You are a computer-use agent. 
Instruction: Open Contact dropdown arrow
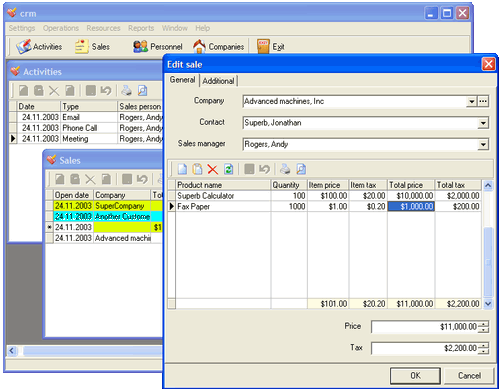coord(483,123)
